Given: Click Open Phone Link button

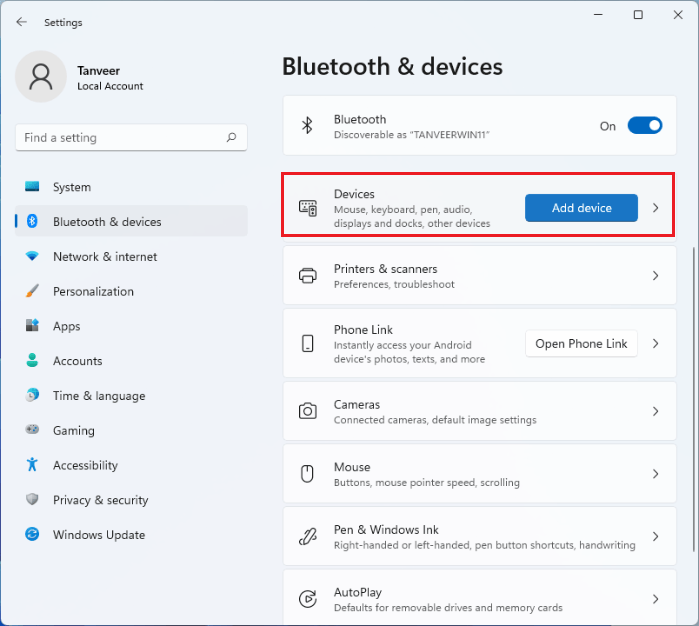Looking at the screenshot, I should click(581, 344).
